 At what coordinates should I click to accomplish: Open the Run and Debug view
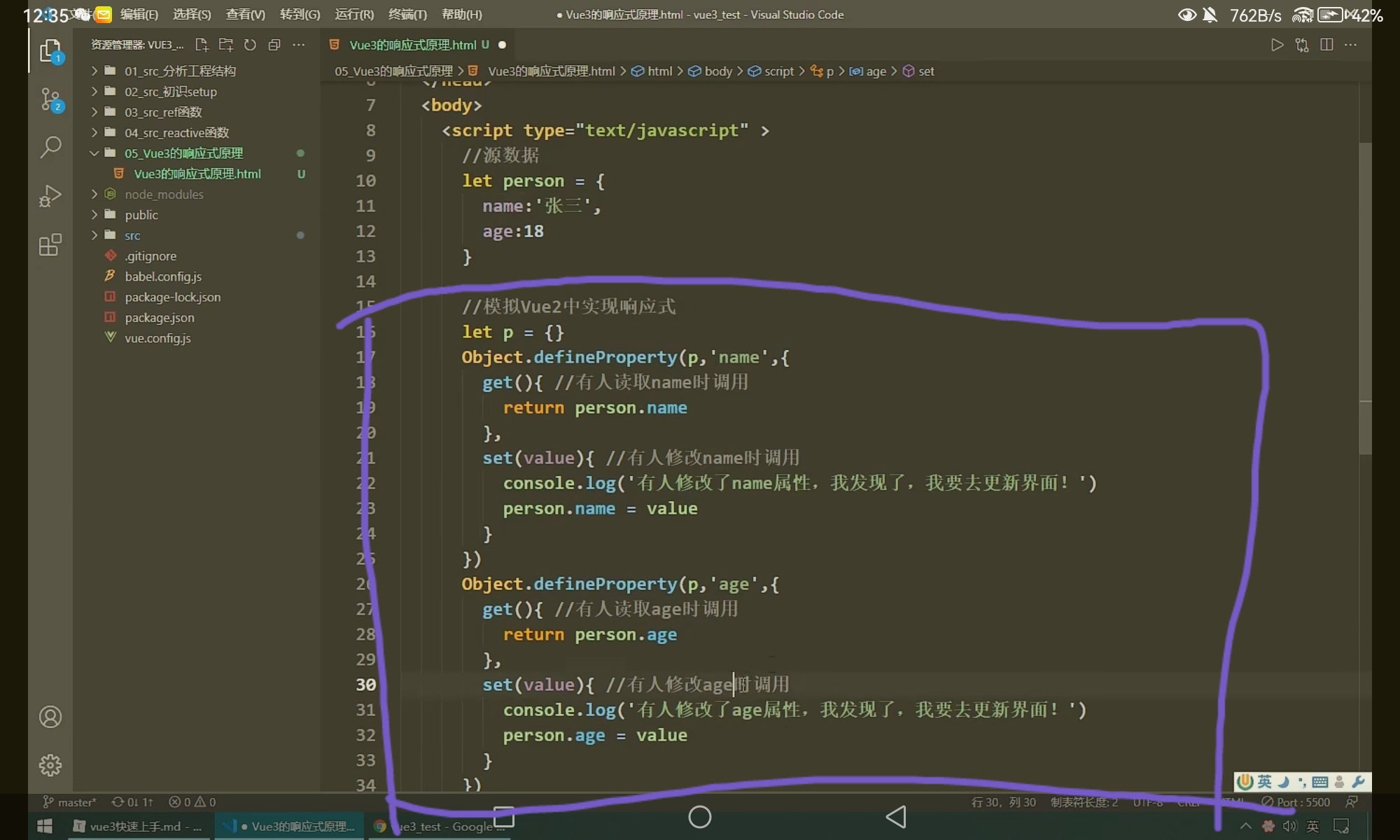coord(50,196)
